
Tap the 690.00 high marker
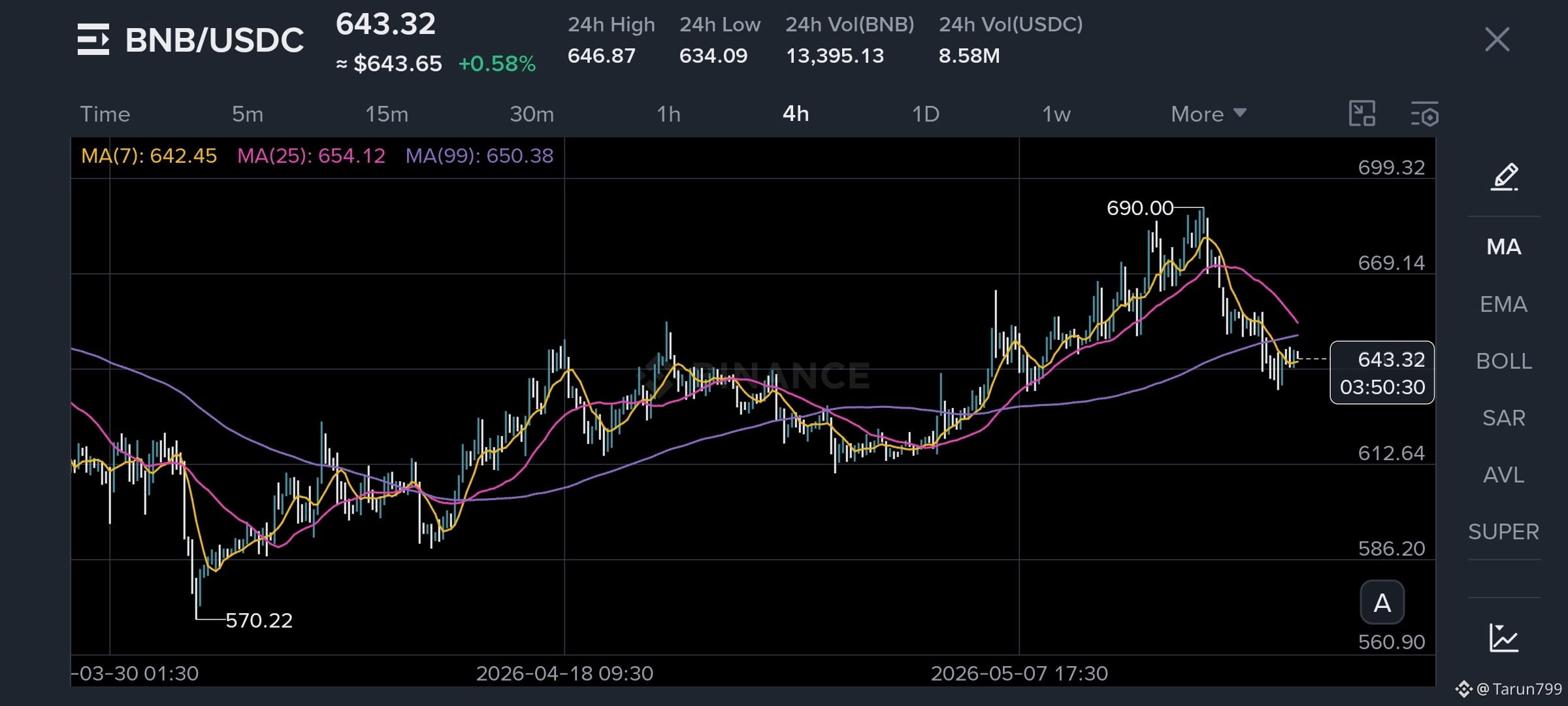tap(1140, 208)
